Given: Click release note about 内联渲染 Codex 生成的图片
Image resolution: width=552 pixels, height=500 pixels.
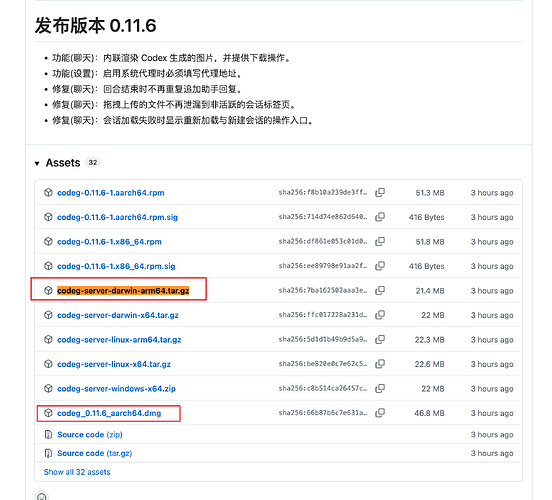Looking at the screenshot, I should coord(172,58).
